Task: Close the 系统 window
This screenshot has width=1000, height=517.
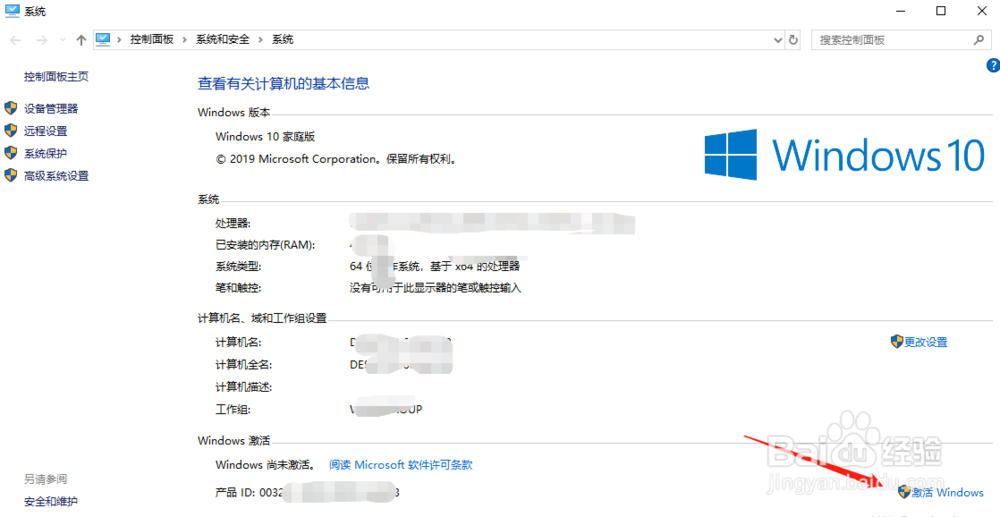Action: [982, 11]
